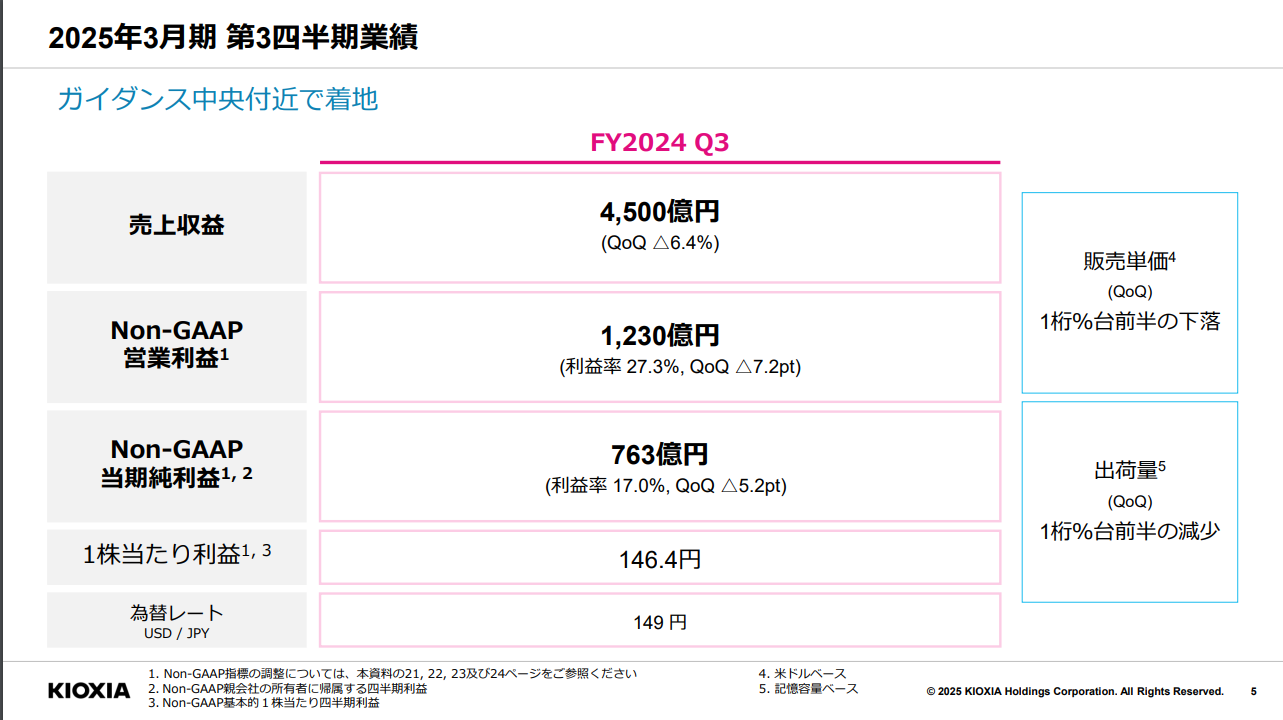This screenshot has width=1283, height=720.
Task: Select the 763億円 net income value
Action: click(x=659, y=455)
